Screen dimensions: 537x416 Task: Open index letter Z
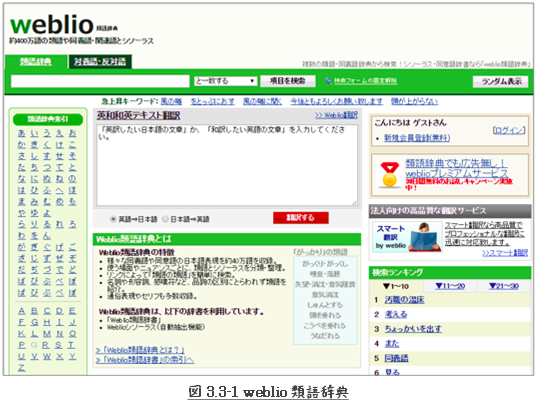[22, 368]
